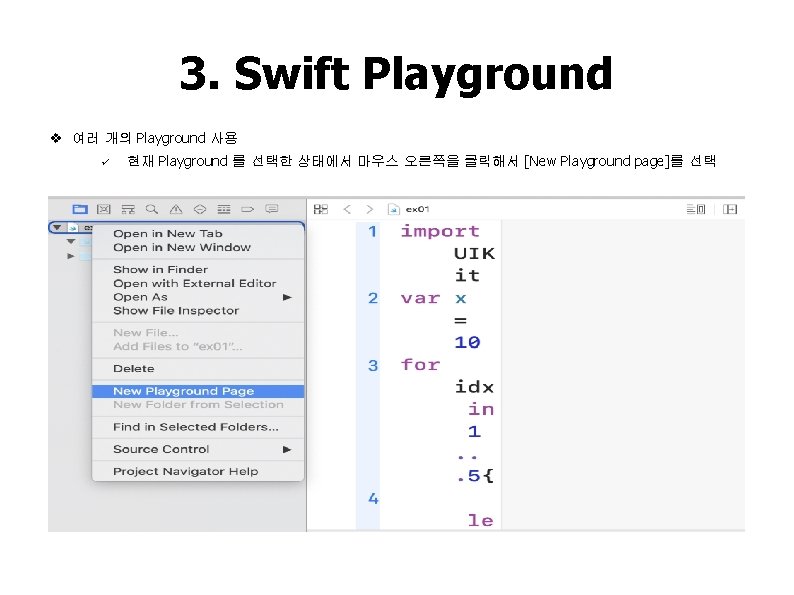
Task: Go forward with the right chevron
Action: (x=370, y=209)
